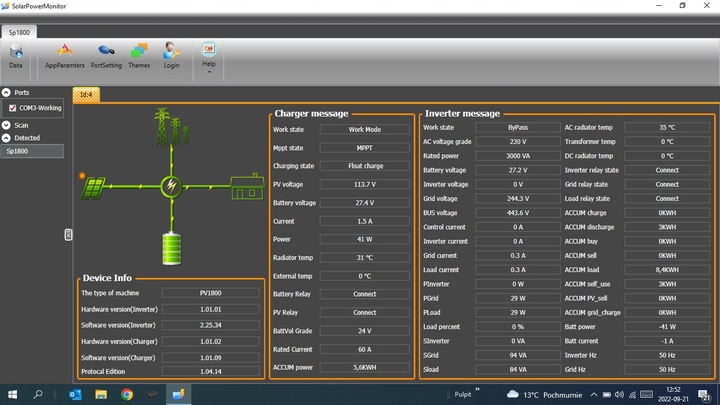Click the solar panel diagram icon
This screenshot has height=405, width=720.
(x=94, y=187)
